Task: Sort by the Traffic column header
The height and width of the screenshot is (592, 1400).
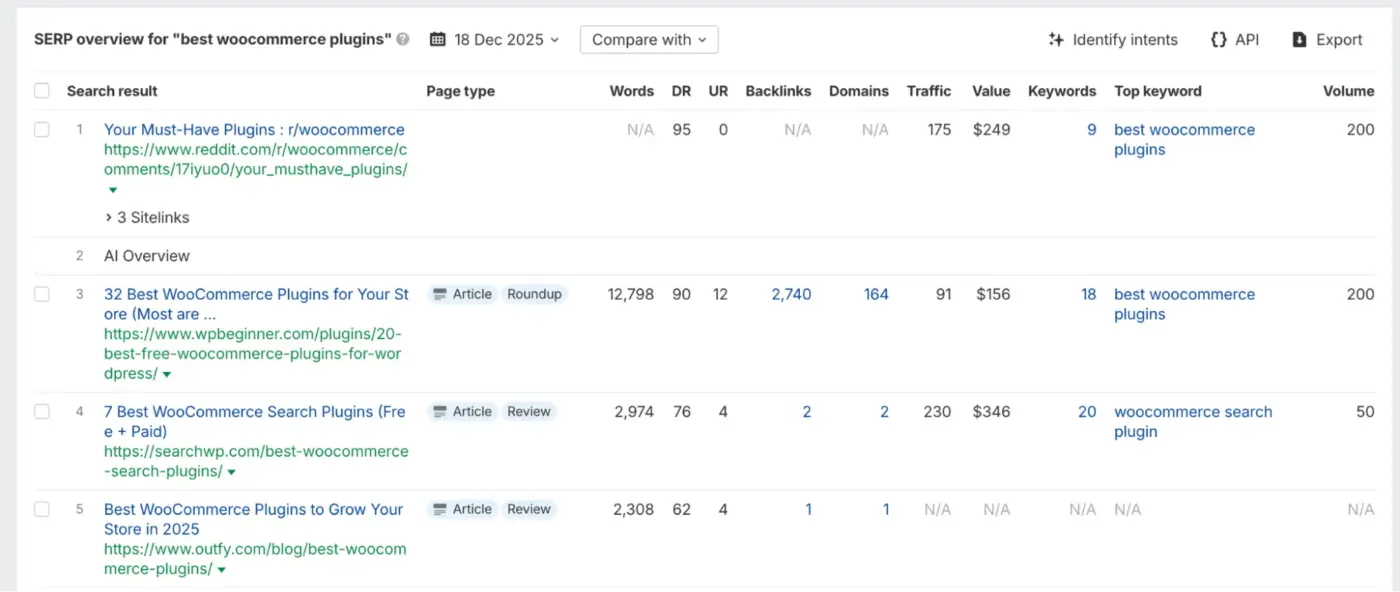Action: click(x=929, y=91)
